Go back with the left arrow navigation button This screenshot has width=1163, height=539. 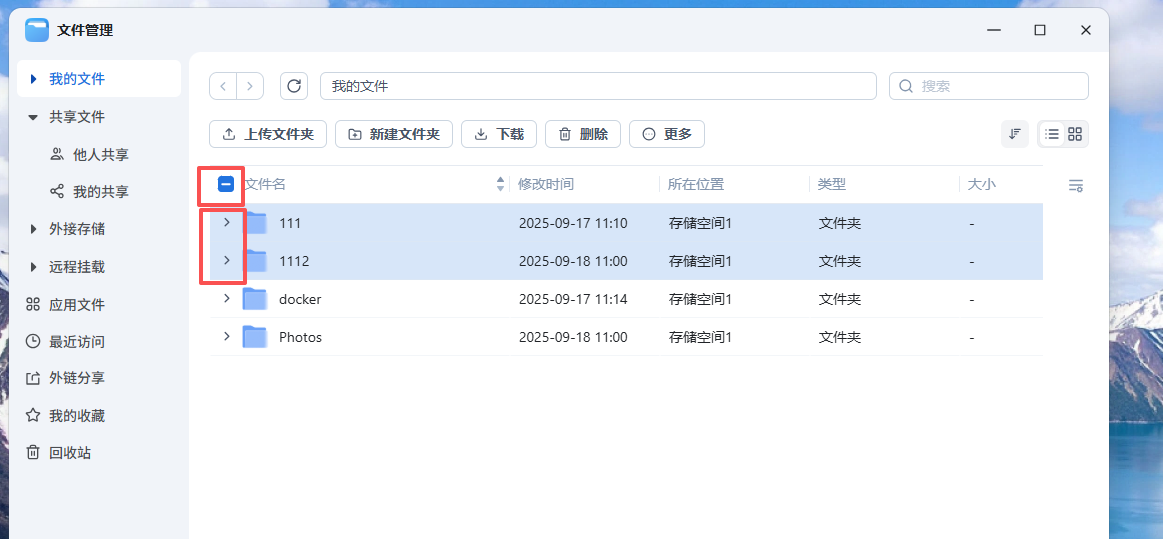pyautogui.click(x=223, y=86)
